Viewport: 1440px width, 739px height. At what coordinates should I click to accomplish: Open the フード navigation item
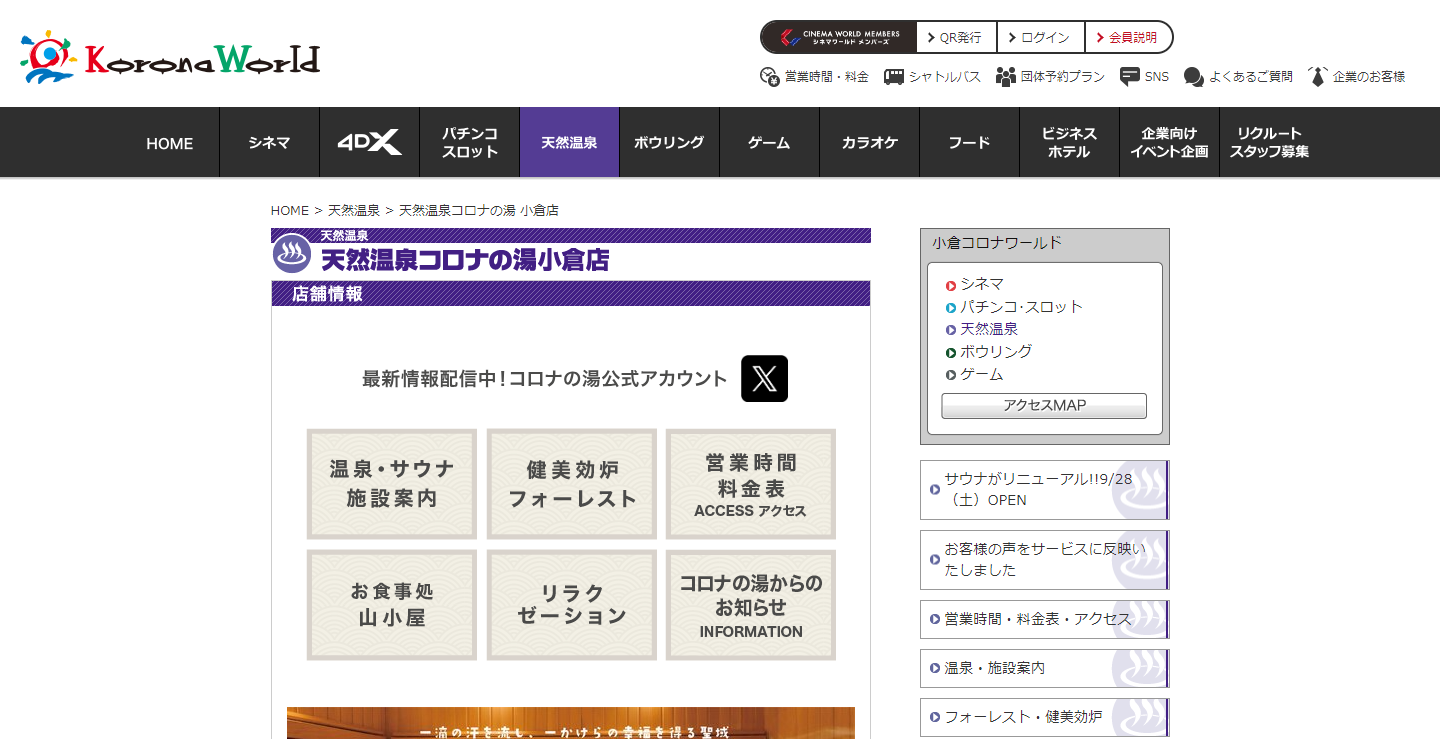969,142
